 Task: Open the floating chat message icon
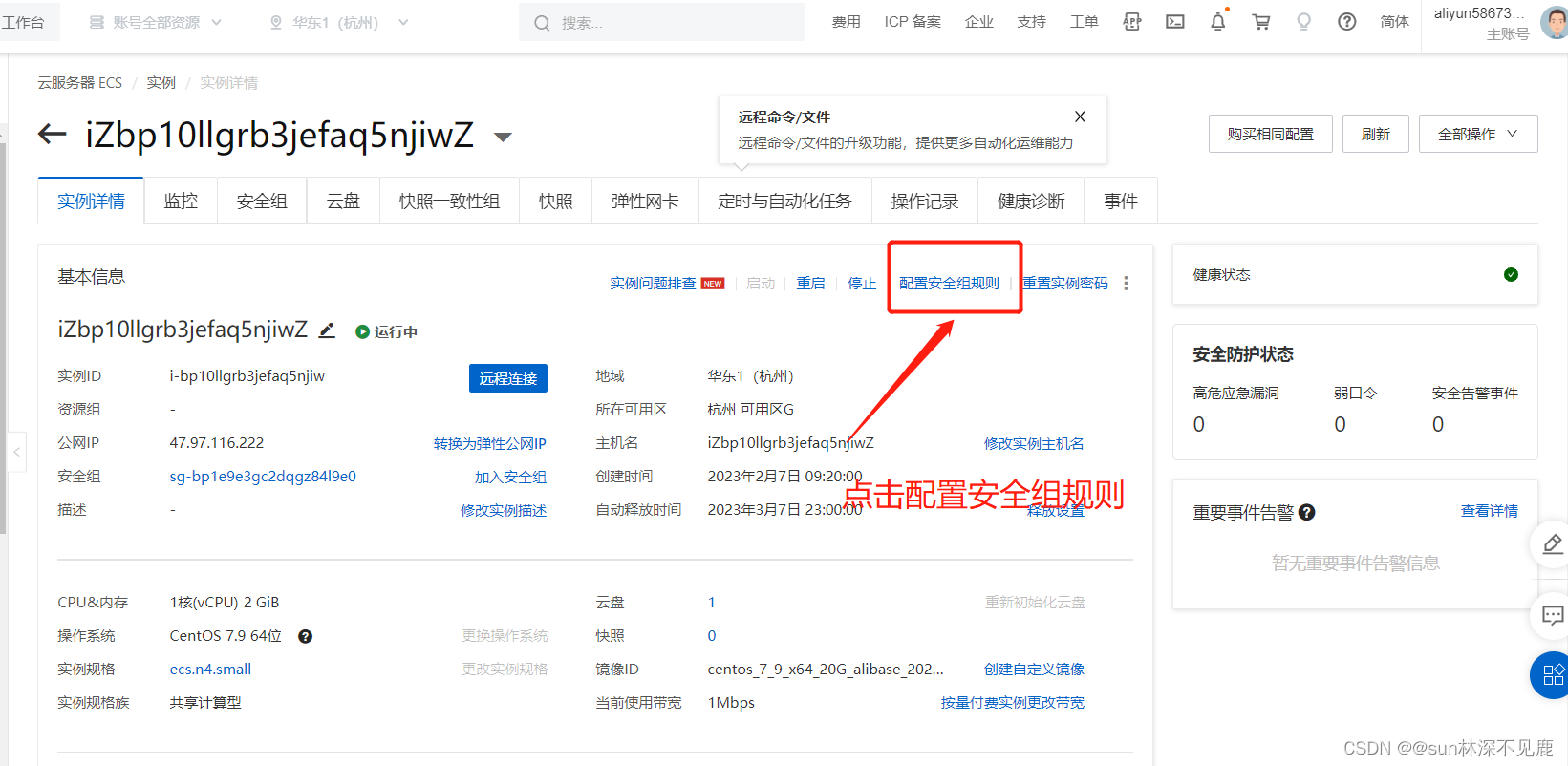tap(1553, 616)
